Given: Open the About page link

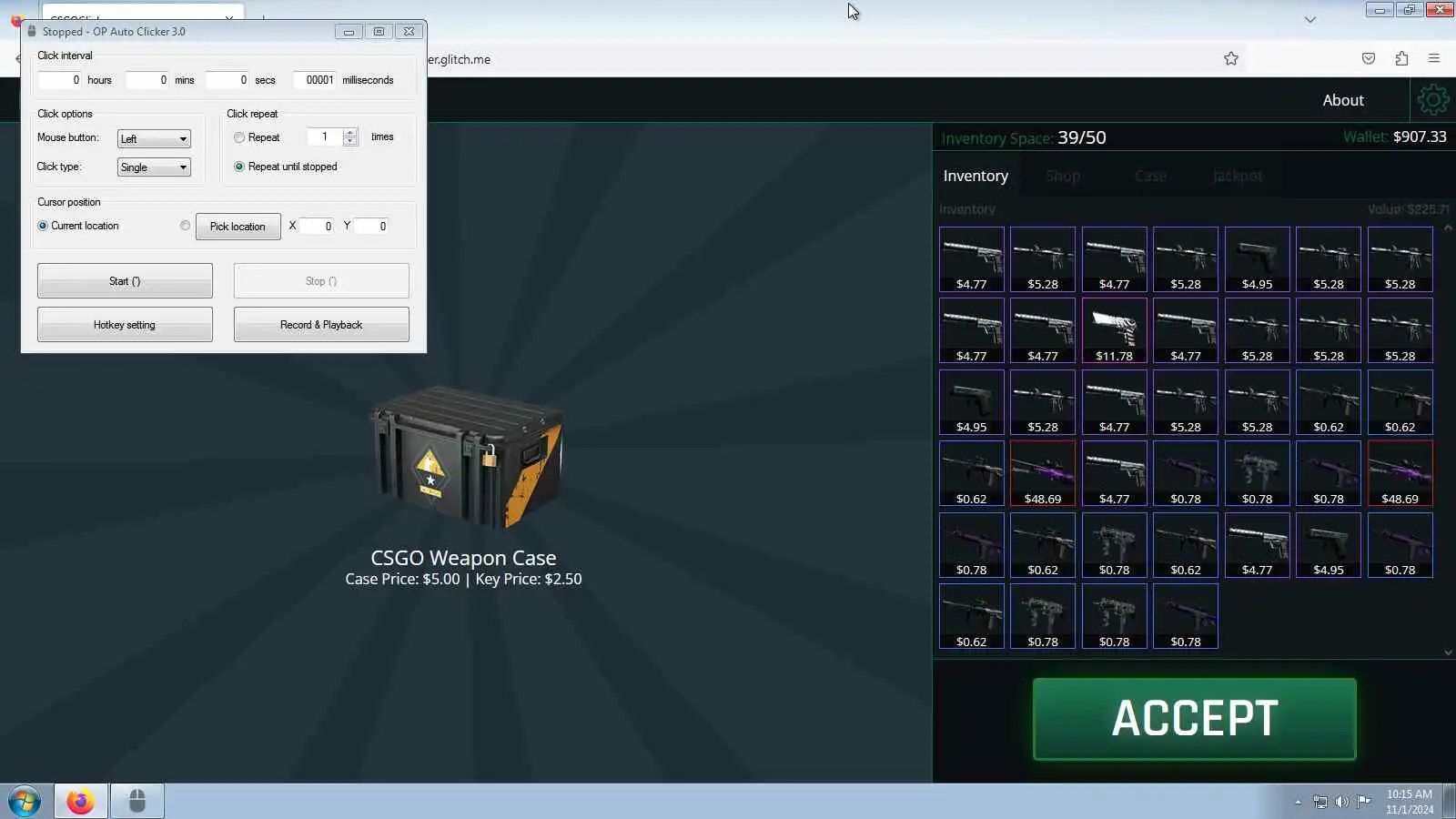Looking at the screenshot, I should 1343,100.
